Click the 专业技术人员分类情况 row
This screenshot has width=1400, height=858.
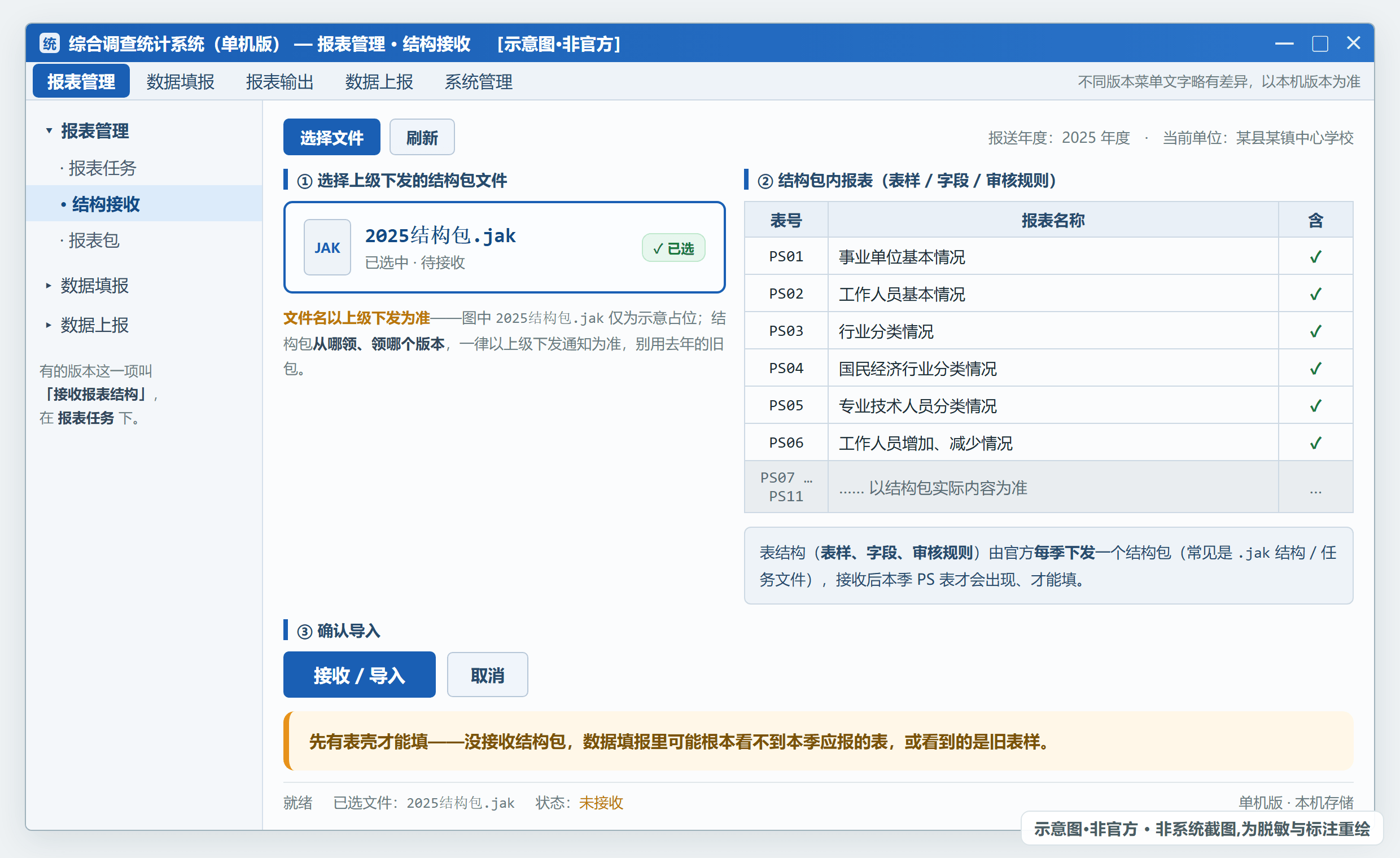coord(1049,405)
